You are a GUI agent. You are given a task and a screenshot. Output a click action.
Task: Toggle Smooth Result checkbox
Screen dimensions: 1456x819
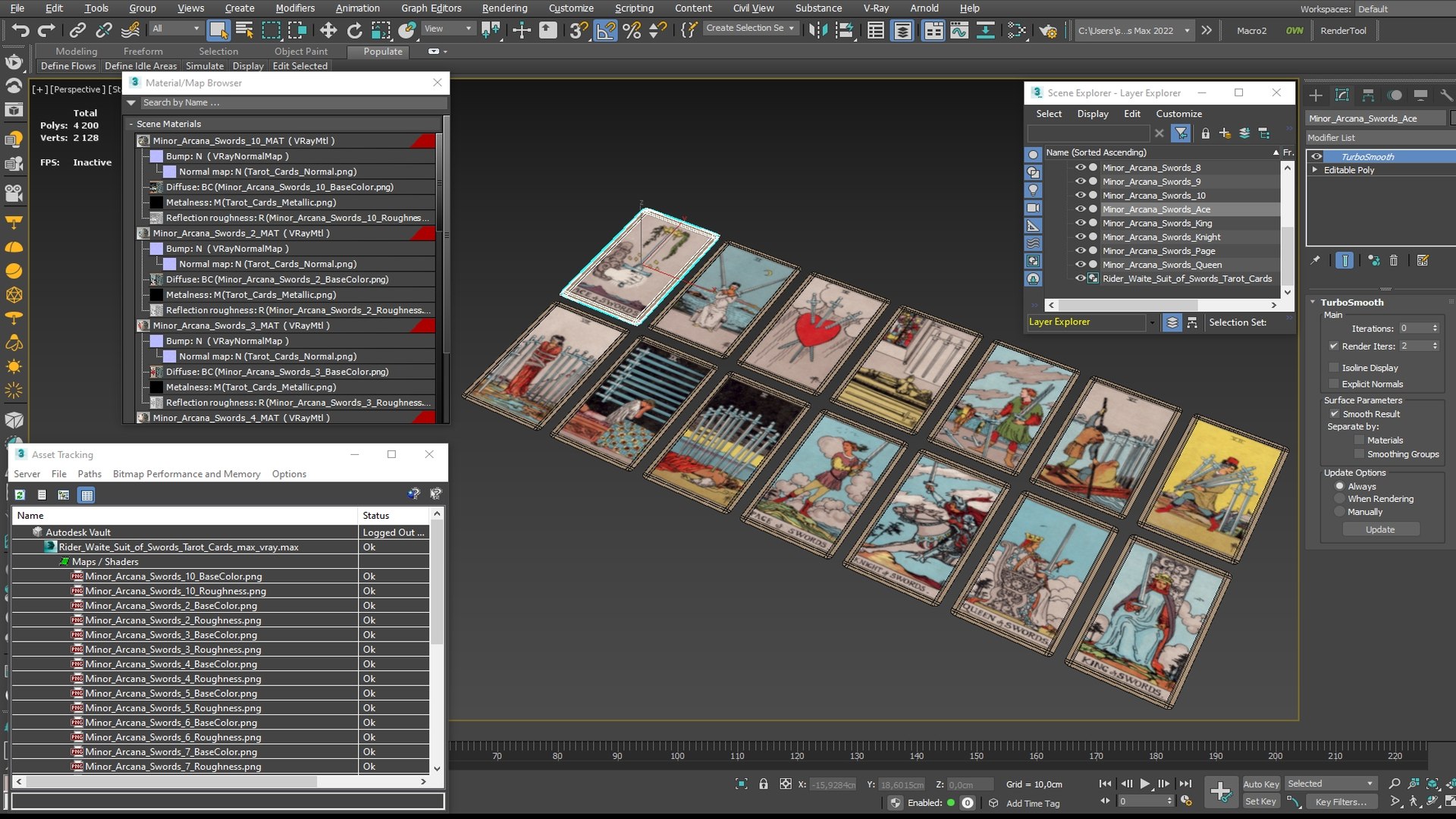[x=1335, y=413]
